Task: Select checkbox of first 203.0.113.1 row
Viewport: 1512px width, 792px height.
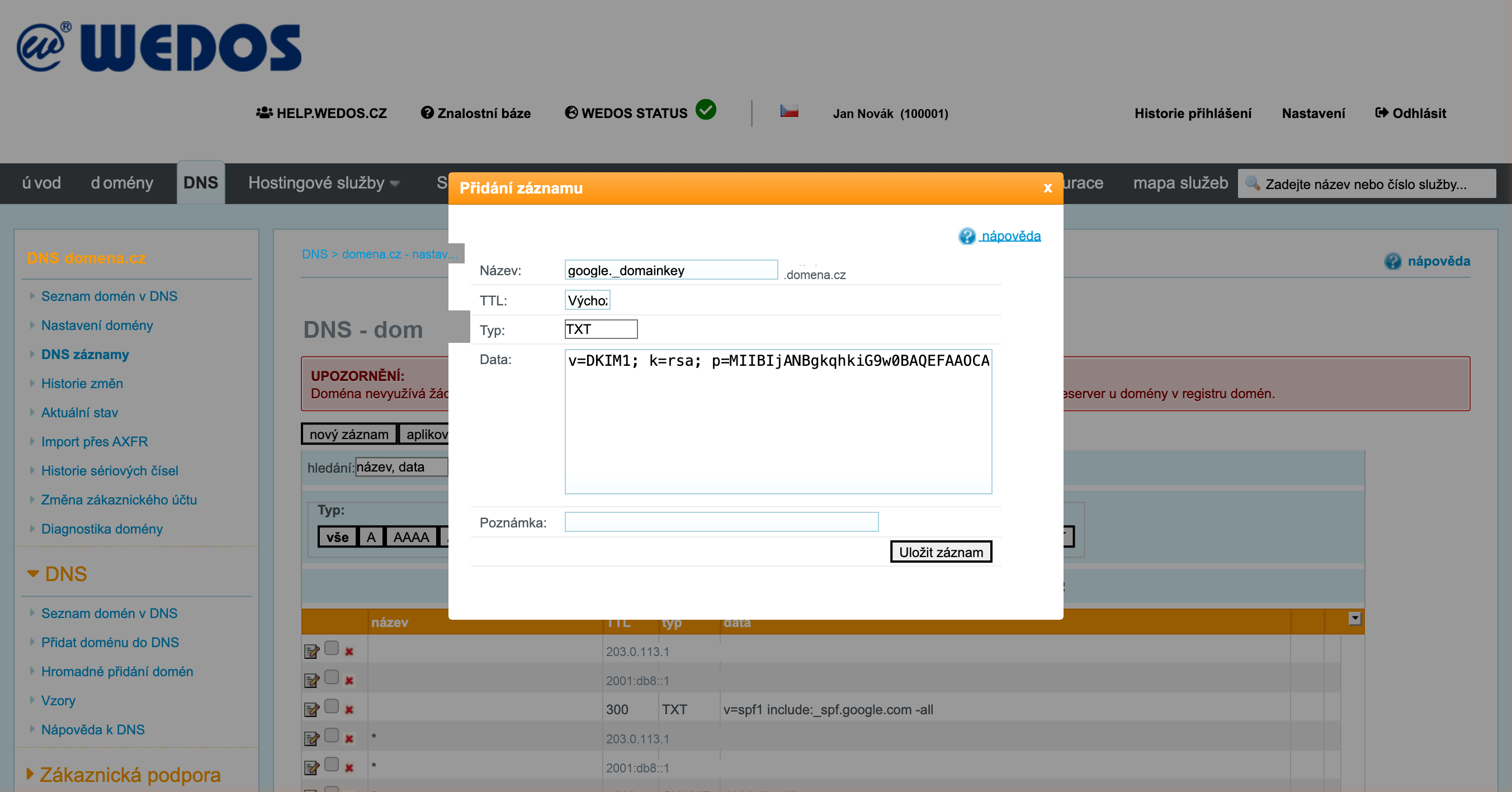Action: (x=332, y=648)
